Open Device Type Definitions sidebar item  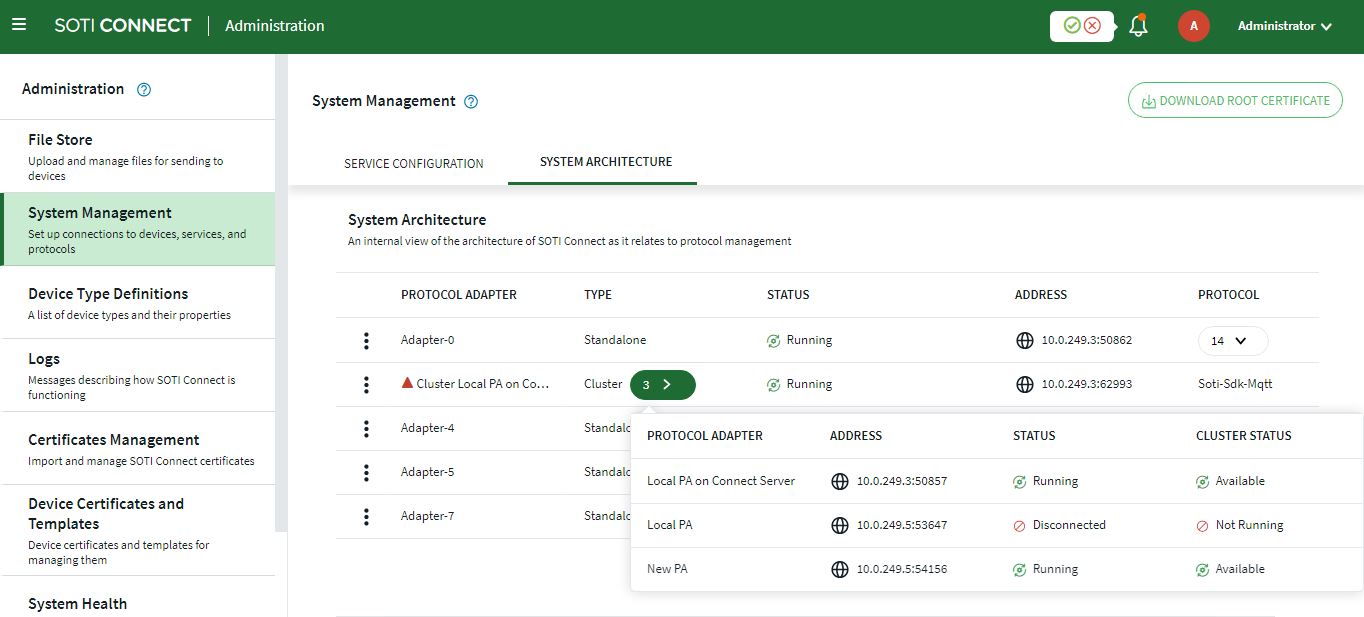click(x=139, y=302)
